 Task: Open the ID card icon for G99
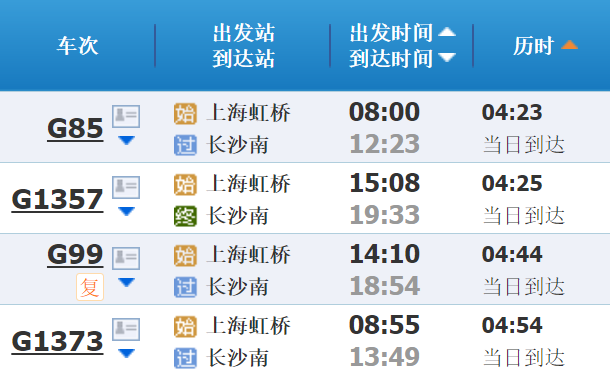click(x=126, y=258)
